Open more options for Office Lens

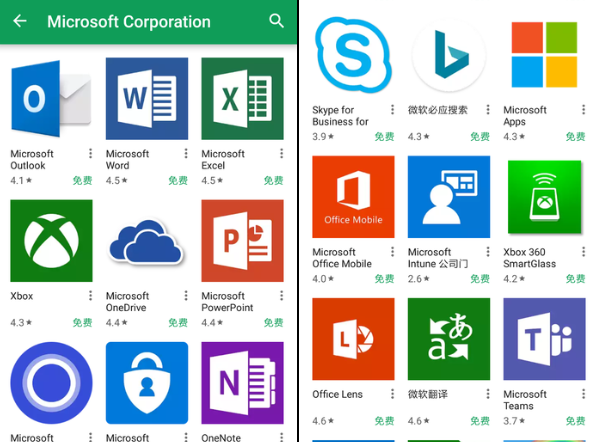393,394
